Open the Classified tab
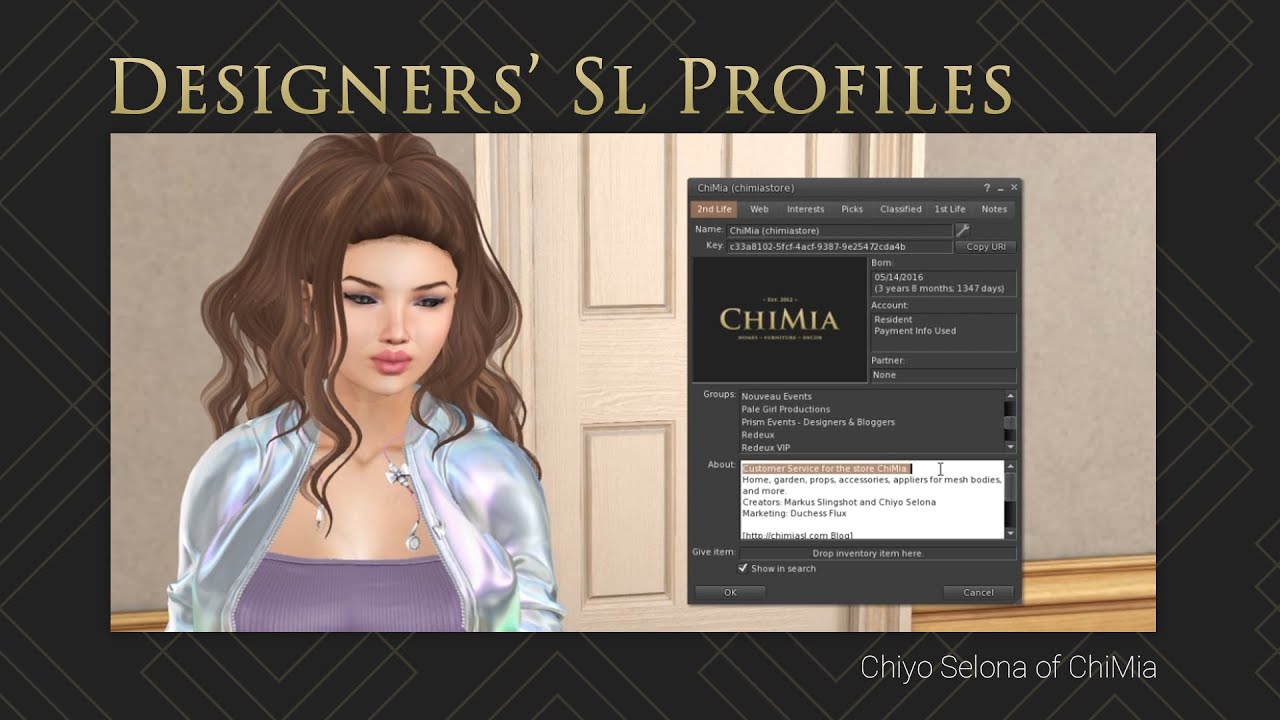The width and height of the screenshot is (1280, 720). coord(900,209)
